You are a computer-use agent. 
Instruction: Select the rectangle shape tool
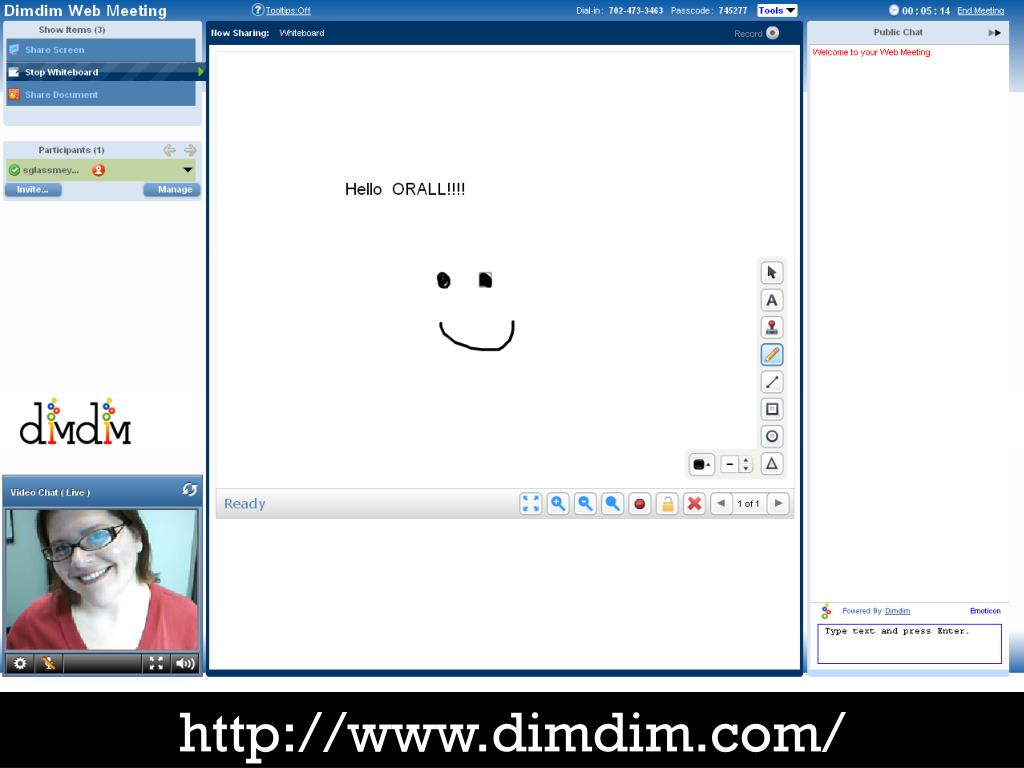[x=771, y=409]
